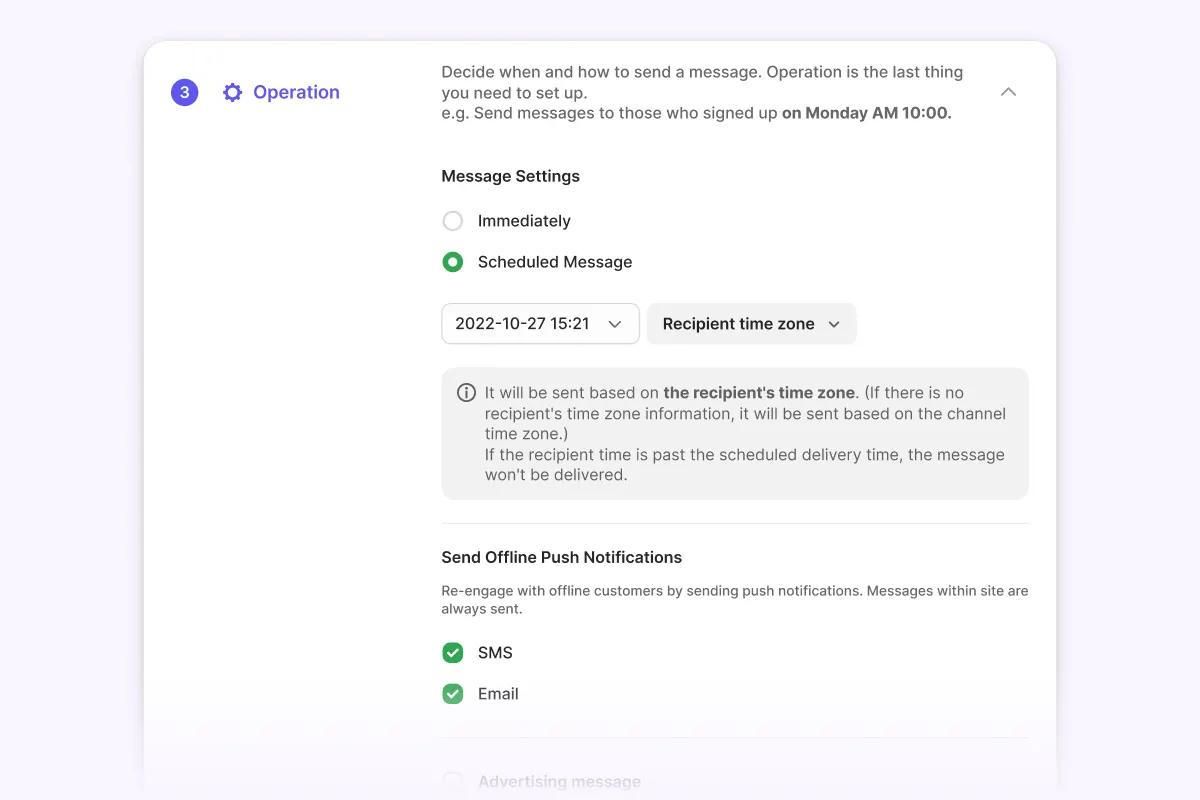Image resolution: width=1200 pixels, height=800 pixels.
Task: Click the Message Settings heading
Action: (x=510, y=176)
